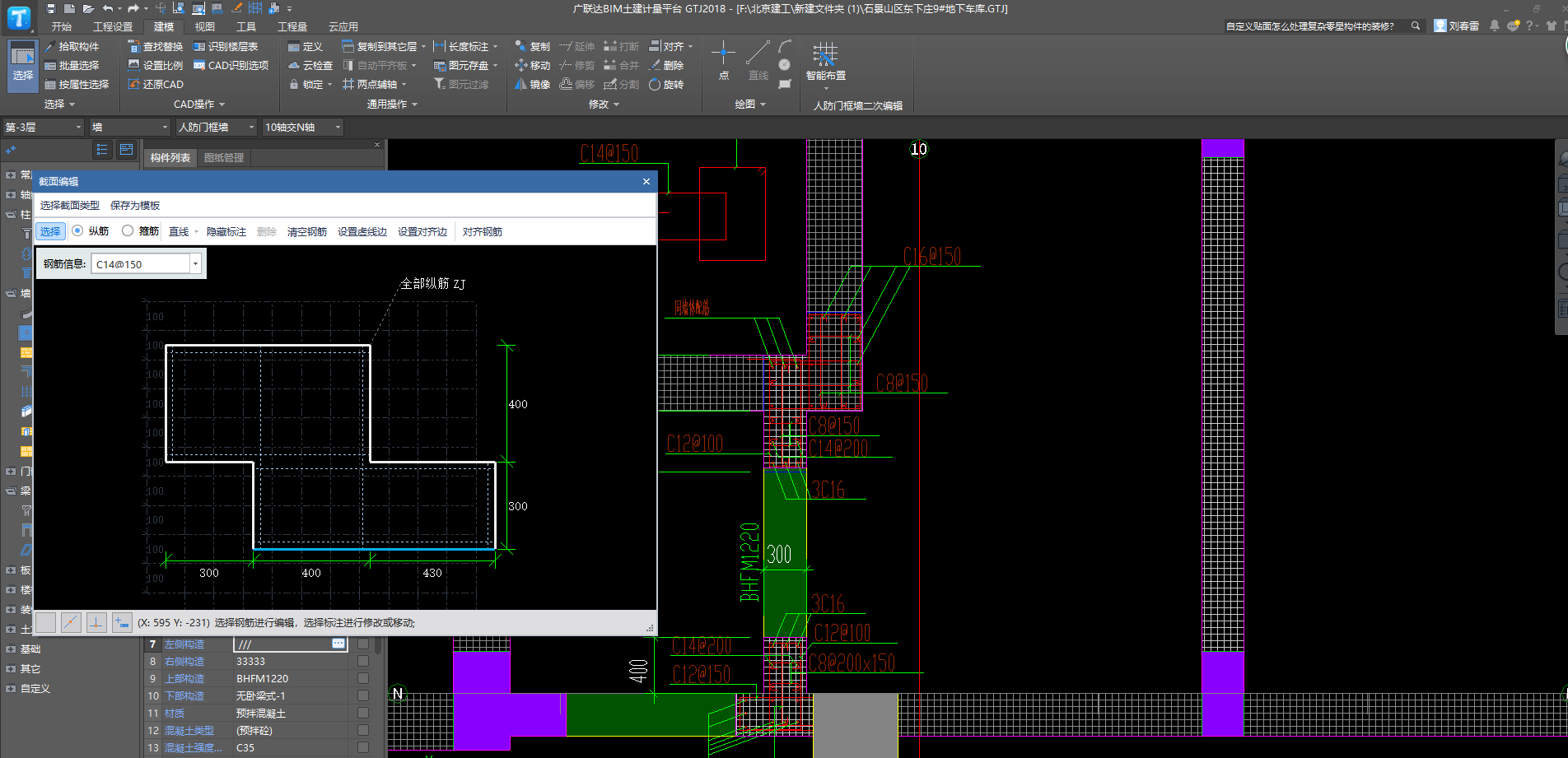This screenshot has height=758, width=1568.
Task: Click the redo arrow in quick access bar
Action: coord(133,8)
